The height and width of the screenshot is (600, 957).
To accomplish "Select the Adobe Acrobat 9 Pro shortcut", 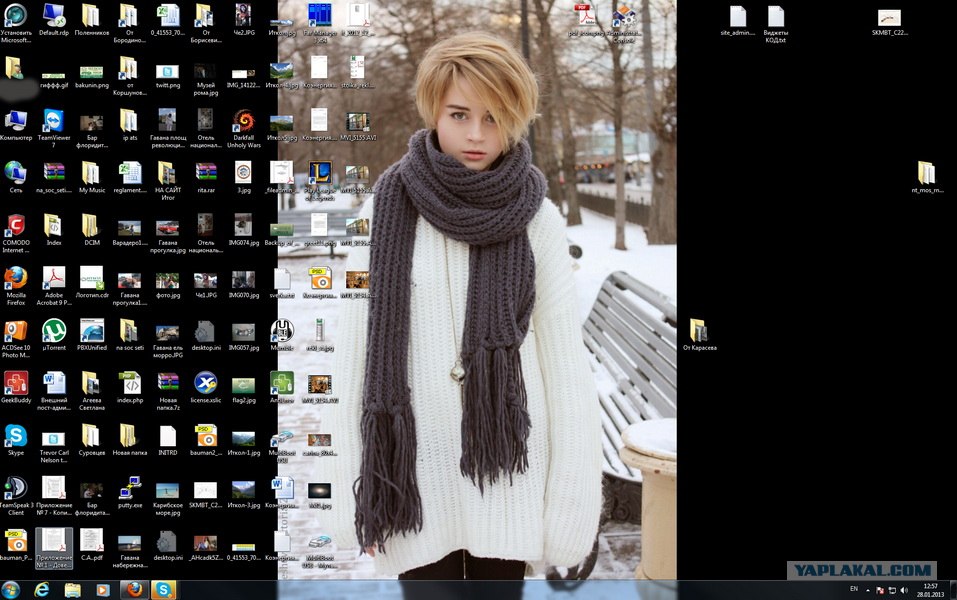I will 53,278.
